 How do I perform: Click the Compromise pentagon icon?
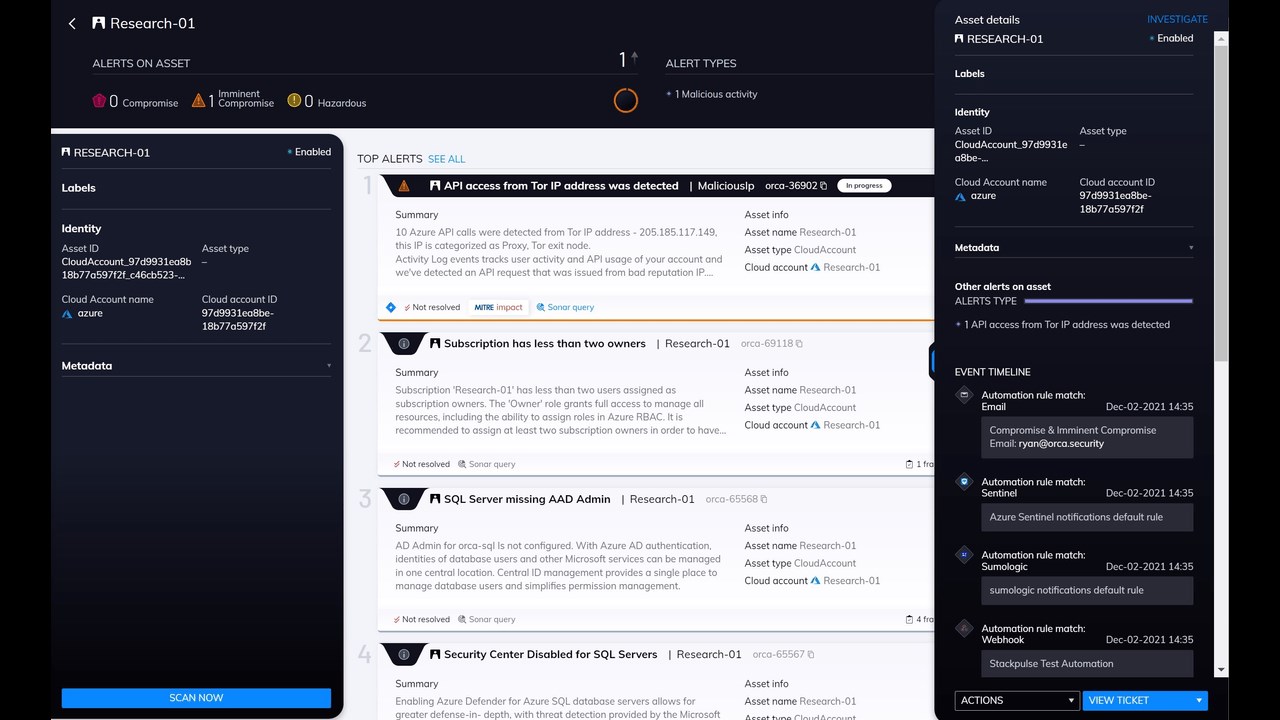click(x=99, y=101)
